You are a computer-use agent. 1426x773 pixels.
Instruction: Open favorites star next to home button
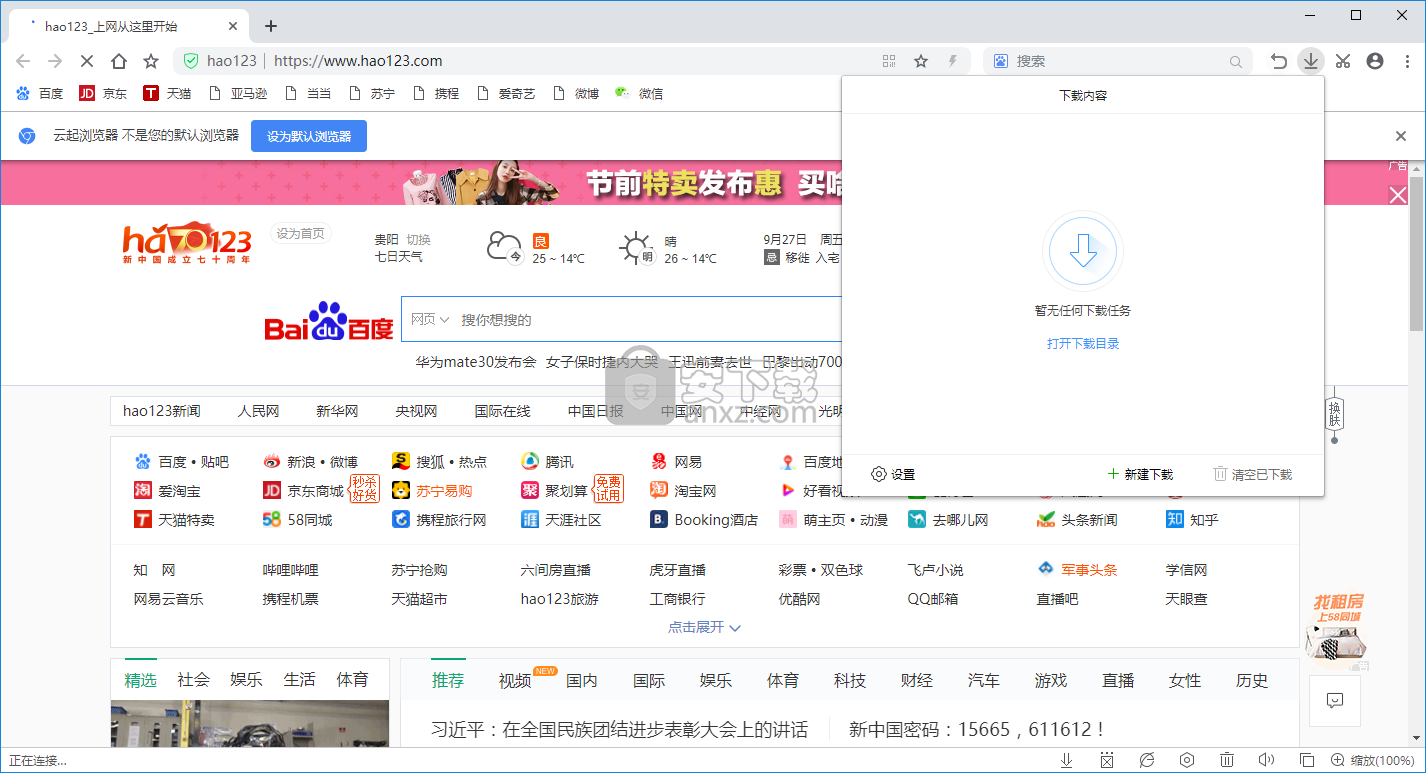pos(151,61)
